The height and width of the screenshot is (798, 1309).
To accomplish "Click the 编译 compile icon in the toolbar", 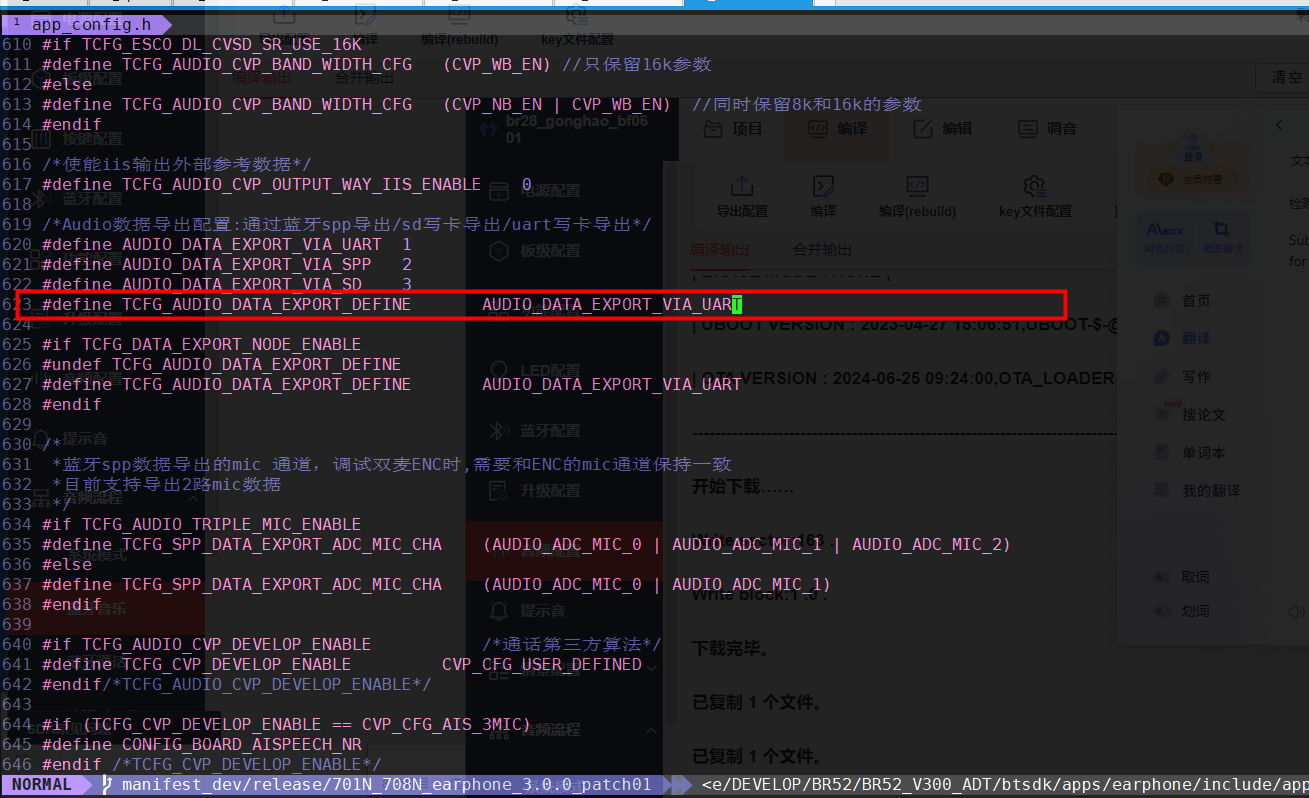I will [823, 186].
